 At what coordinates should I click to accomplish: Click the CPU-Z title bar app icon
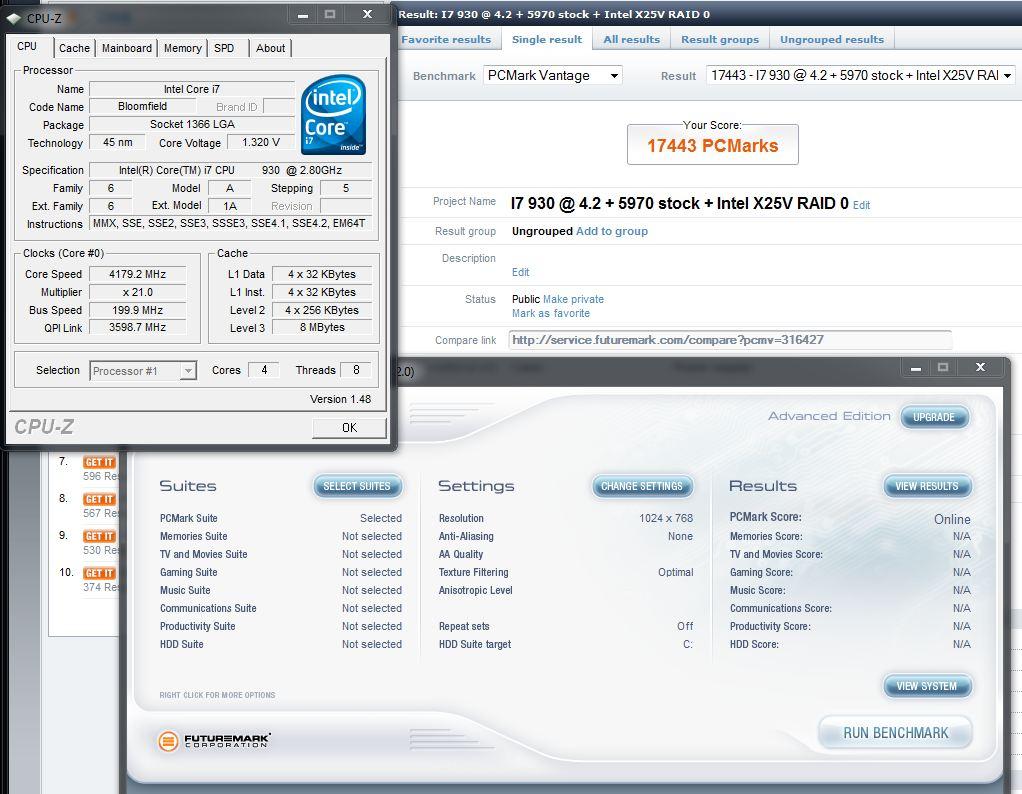pos(14,18)
